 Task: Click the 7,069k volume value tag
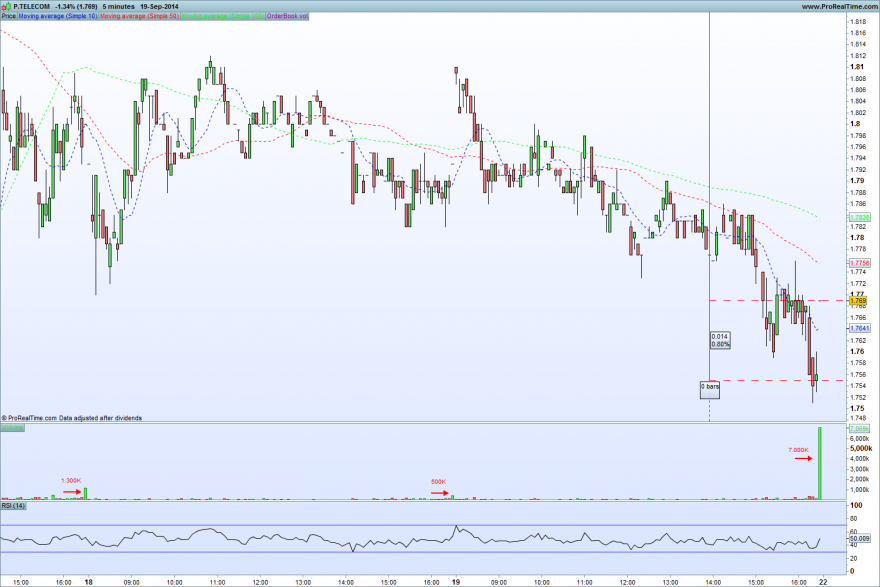click(859, 428)
